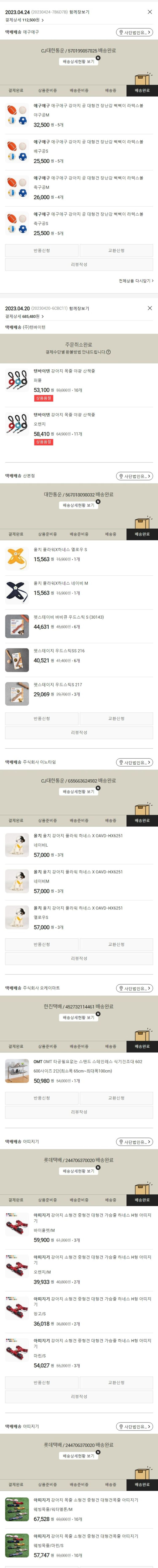The height and width of the screenshot is (1568, 158).
Task: Remove the 2023.04.20 order with X icon
Action: point(150,308)
